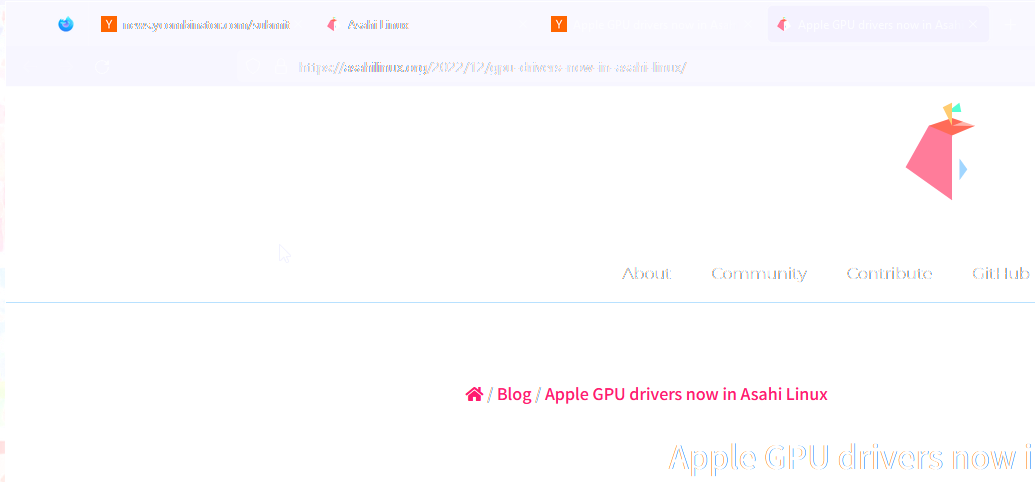Click the Firefox logo icon in the tab bar

[x=65, y=25]
